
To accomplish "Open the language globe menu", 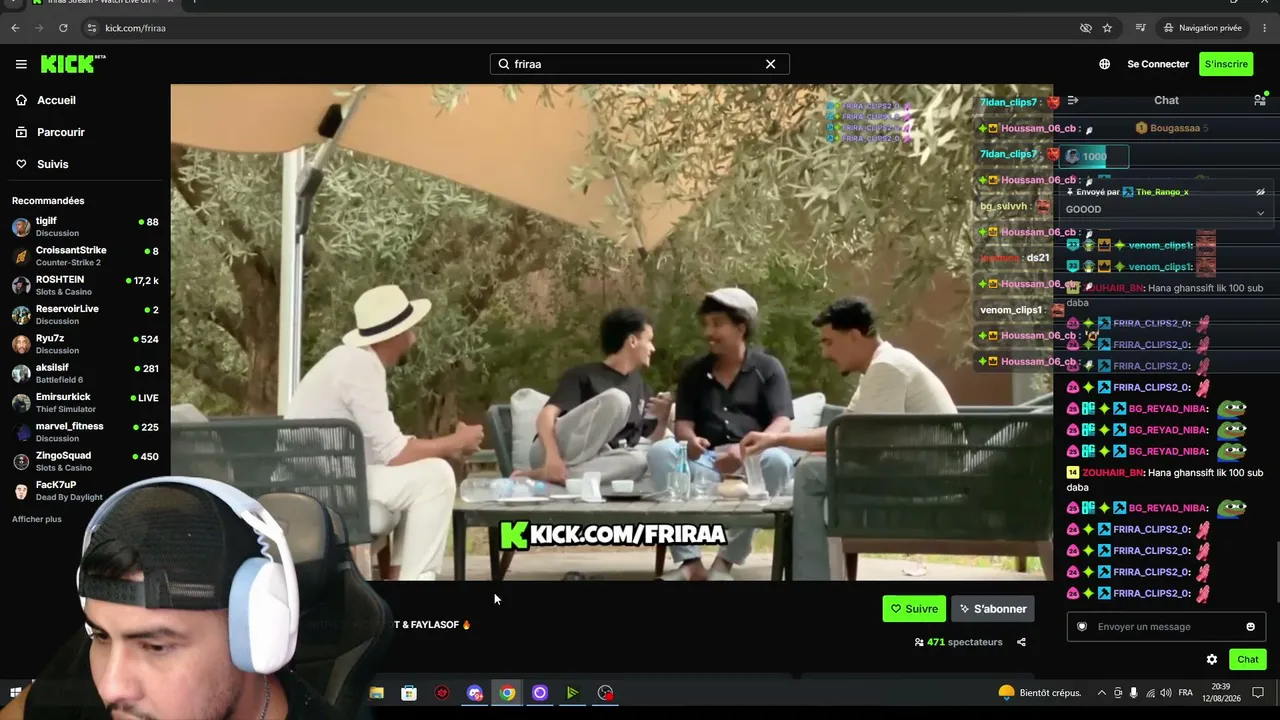I will coord(1104,64).
